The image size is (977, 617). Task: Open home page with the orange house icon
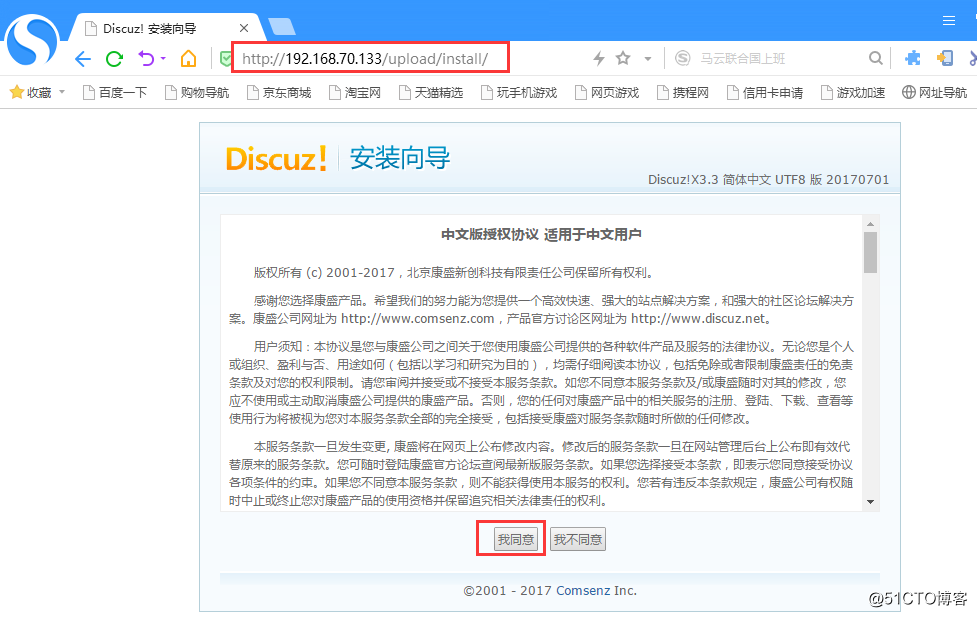pyautogui.click(x=188, y=59)
